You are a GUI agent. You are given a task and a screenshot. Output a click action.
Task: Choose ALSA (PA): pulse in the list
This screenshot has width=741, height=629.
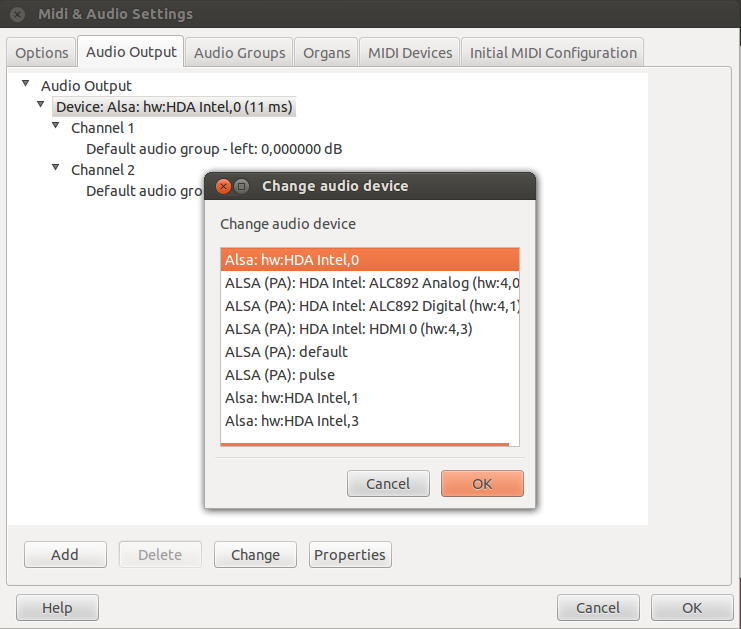(370, 375)
